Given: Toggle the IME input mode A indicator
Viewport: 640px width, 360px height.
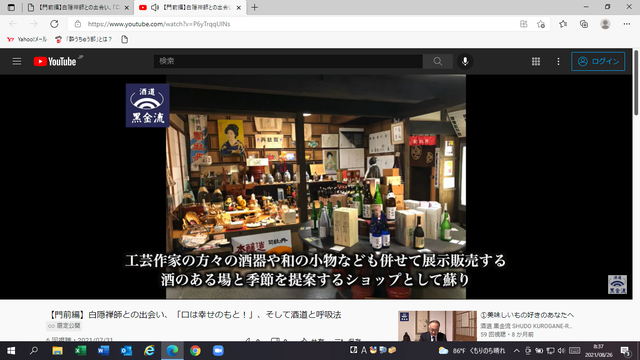Looking at the screenshot, I should (x=364, y=350).
